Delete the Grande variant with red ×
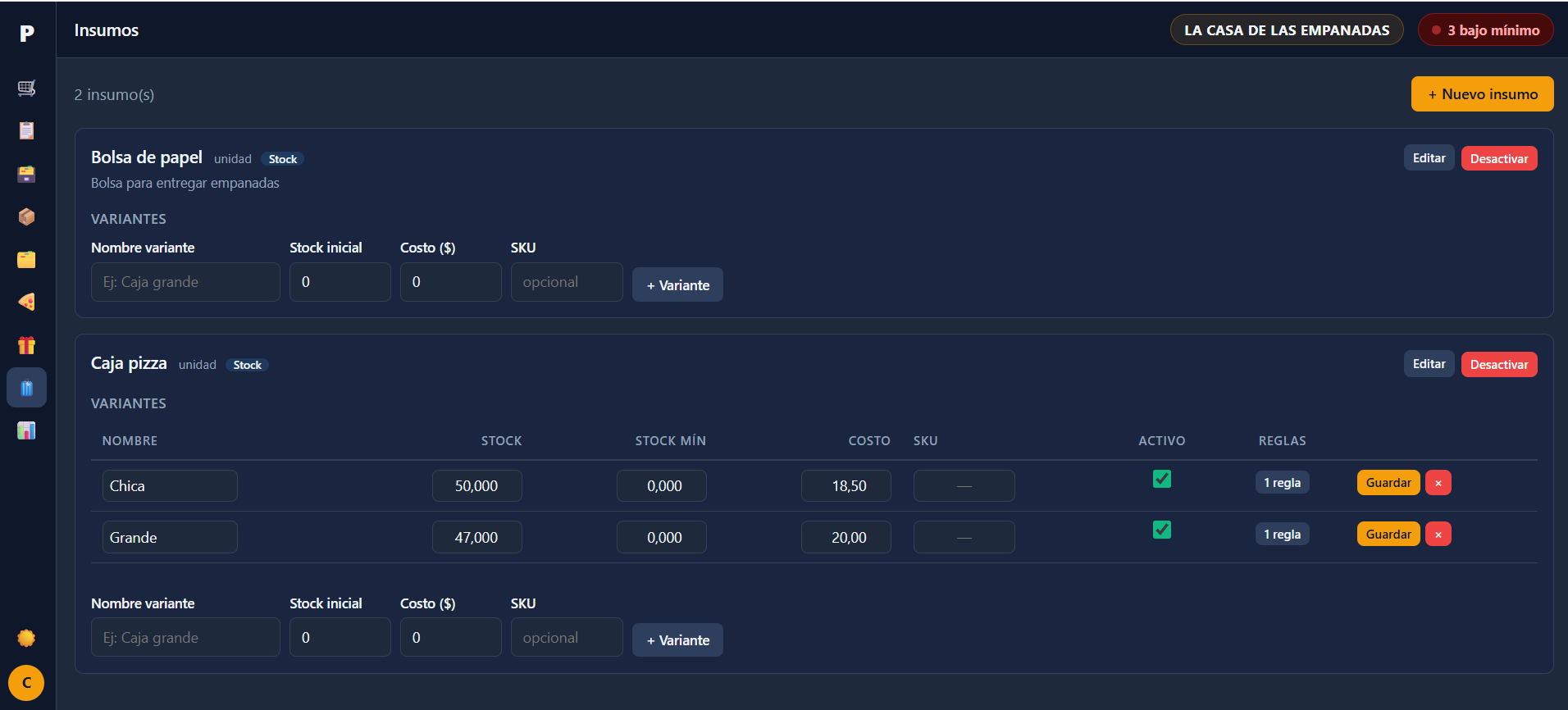Screen dimensions: 1568x710 click(1438, 535)
